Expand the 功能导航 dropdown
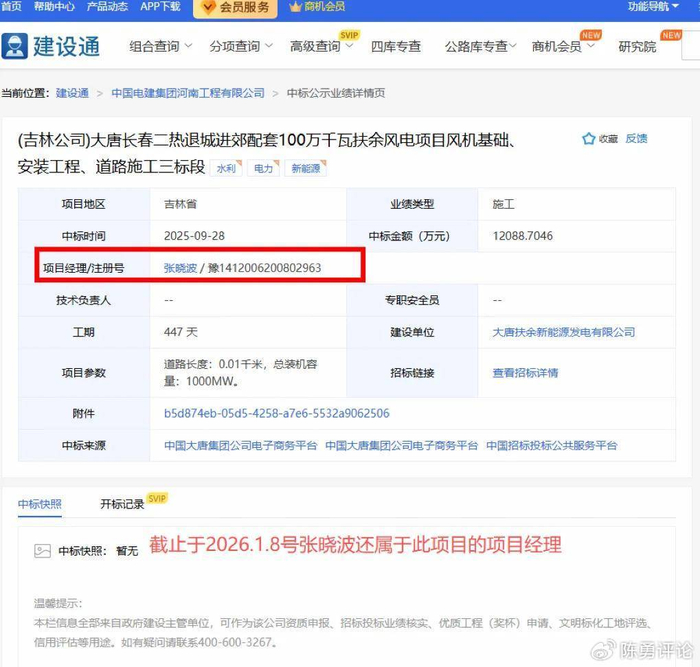Image resolution: width=700 pixels, height=667 pixels. pyautogui.click(x=653, y=6)
